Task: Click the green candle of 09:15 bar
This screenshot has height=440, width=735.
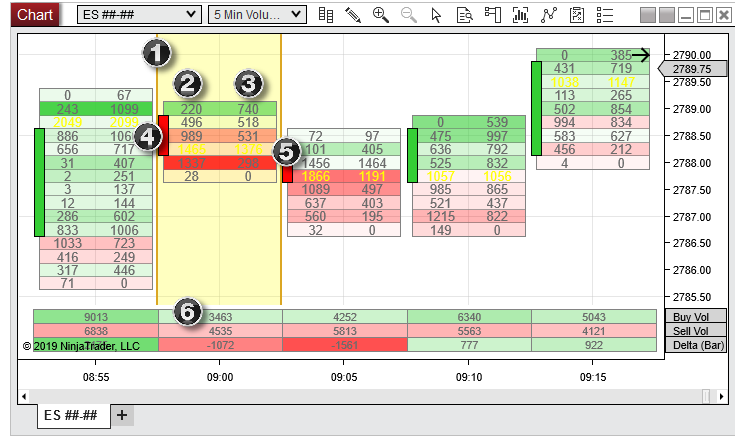Action: [x=536, y=108]
